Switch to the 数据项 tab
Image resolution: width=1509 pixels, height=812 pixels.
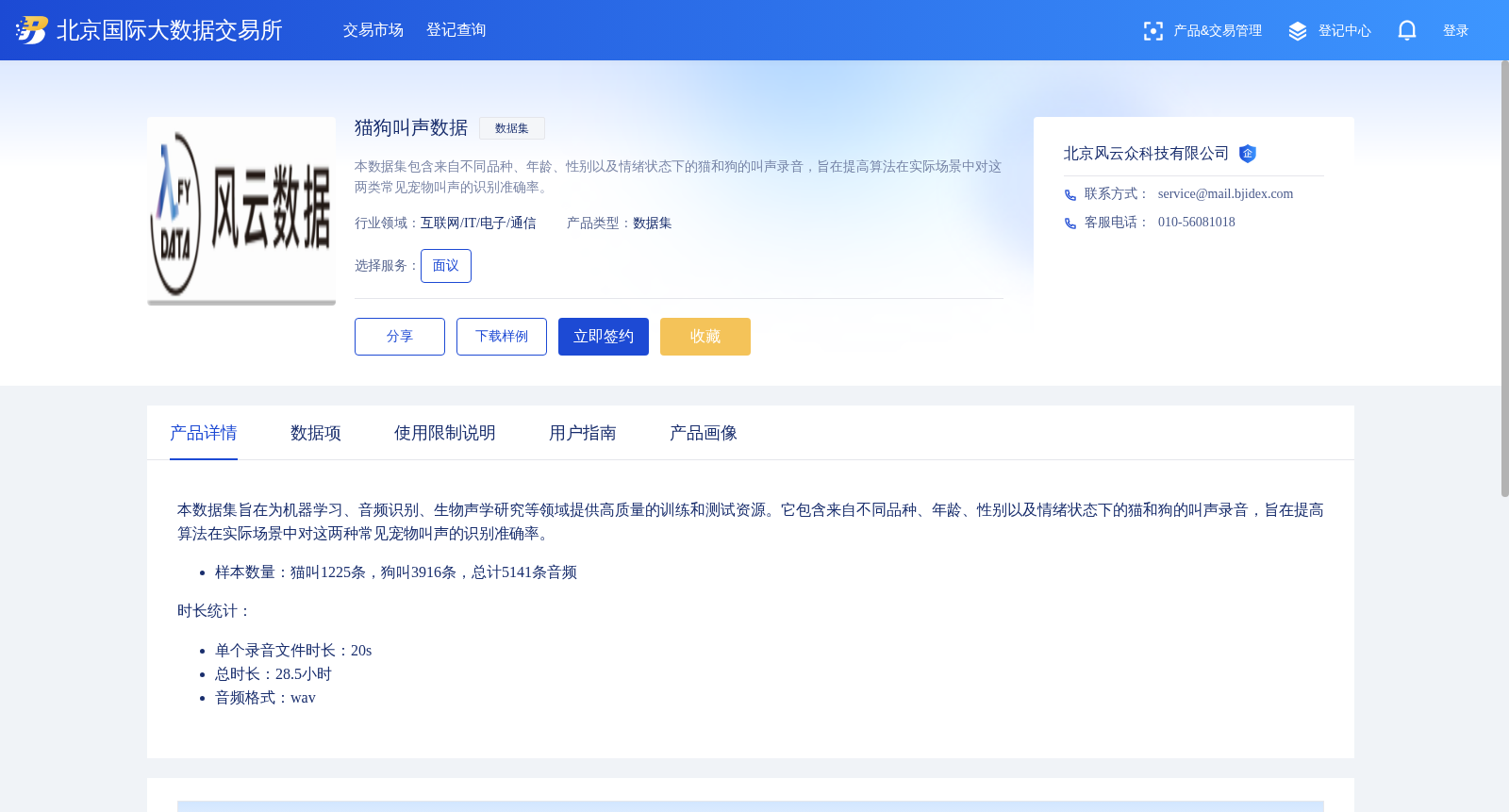(316, 433)
